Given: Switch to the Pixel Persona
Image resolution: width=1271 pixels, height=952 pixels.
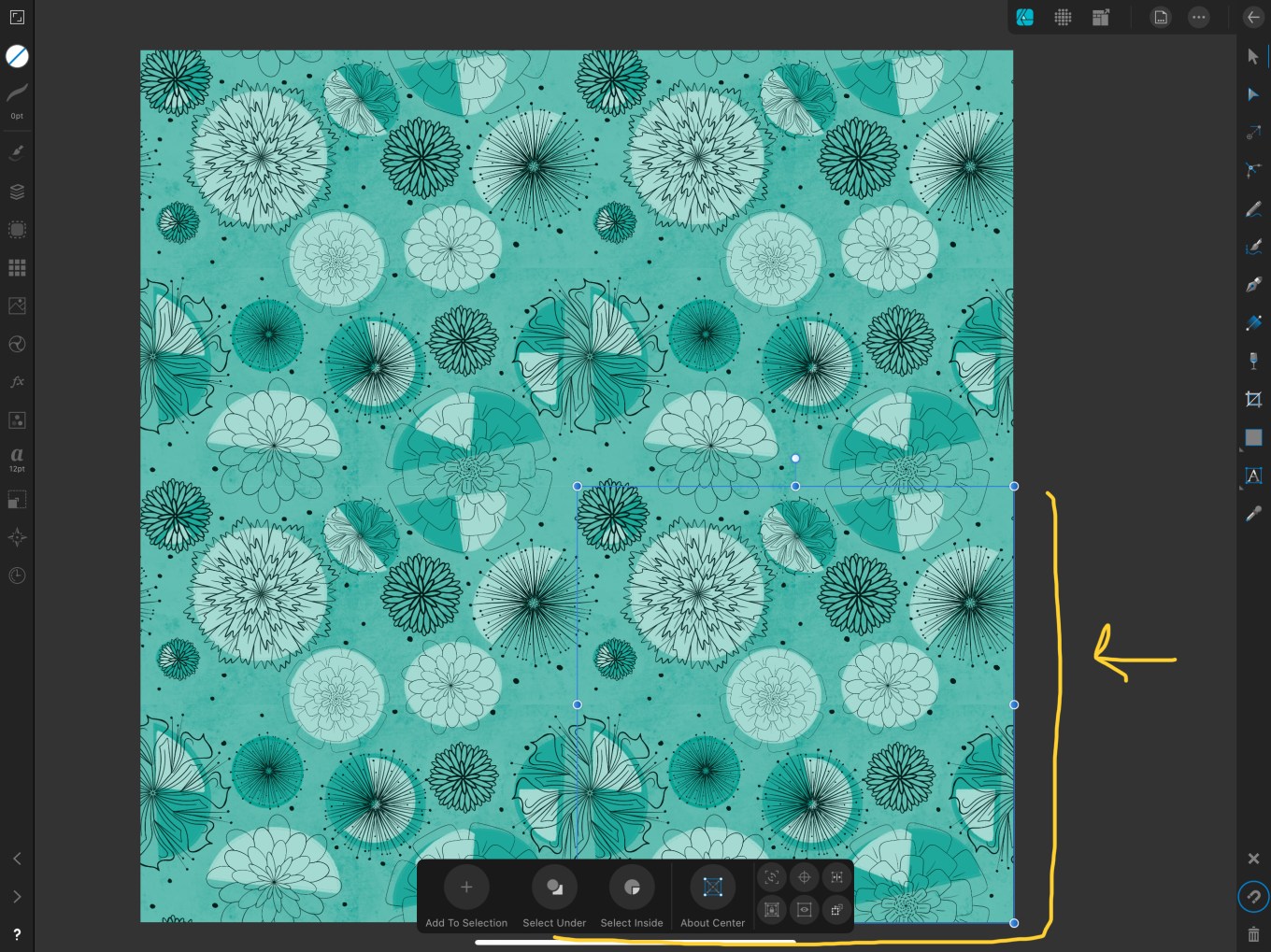Looking at the screenshot, I should (x=1063, y=17).
